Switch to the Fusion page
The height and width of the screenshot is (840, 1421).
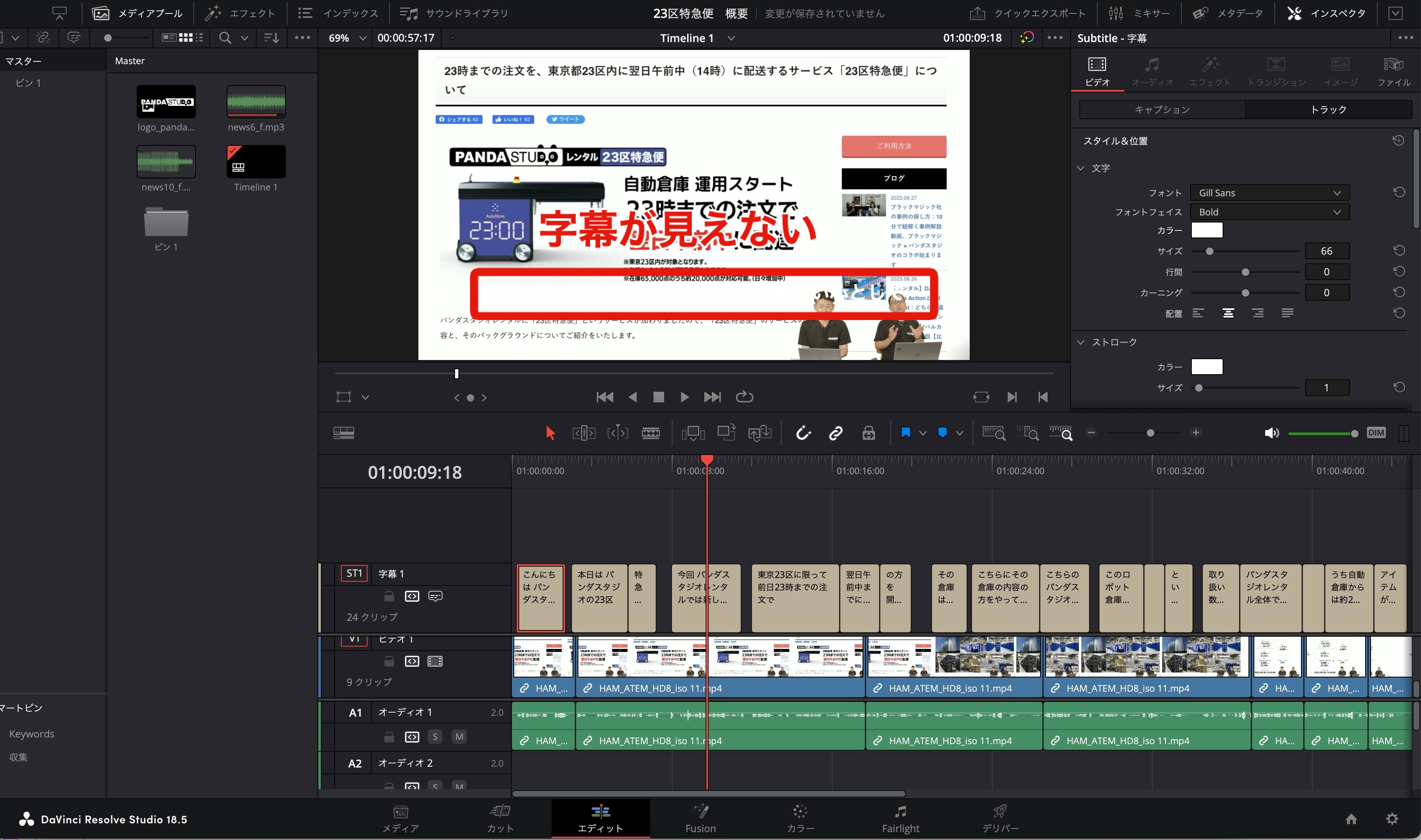pyautogui.click(x=700, y=818)
